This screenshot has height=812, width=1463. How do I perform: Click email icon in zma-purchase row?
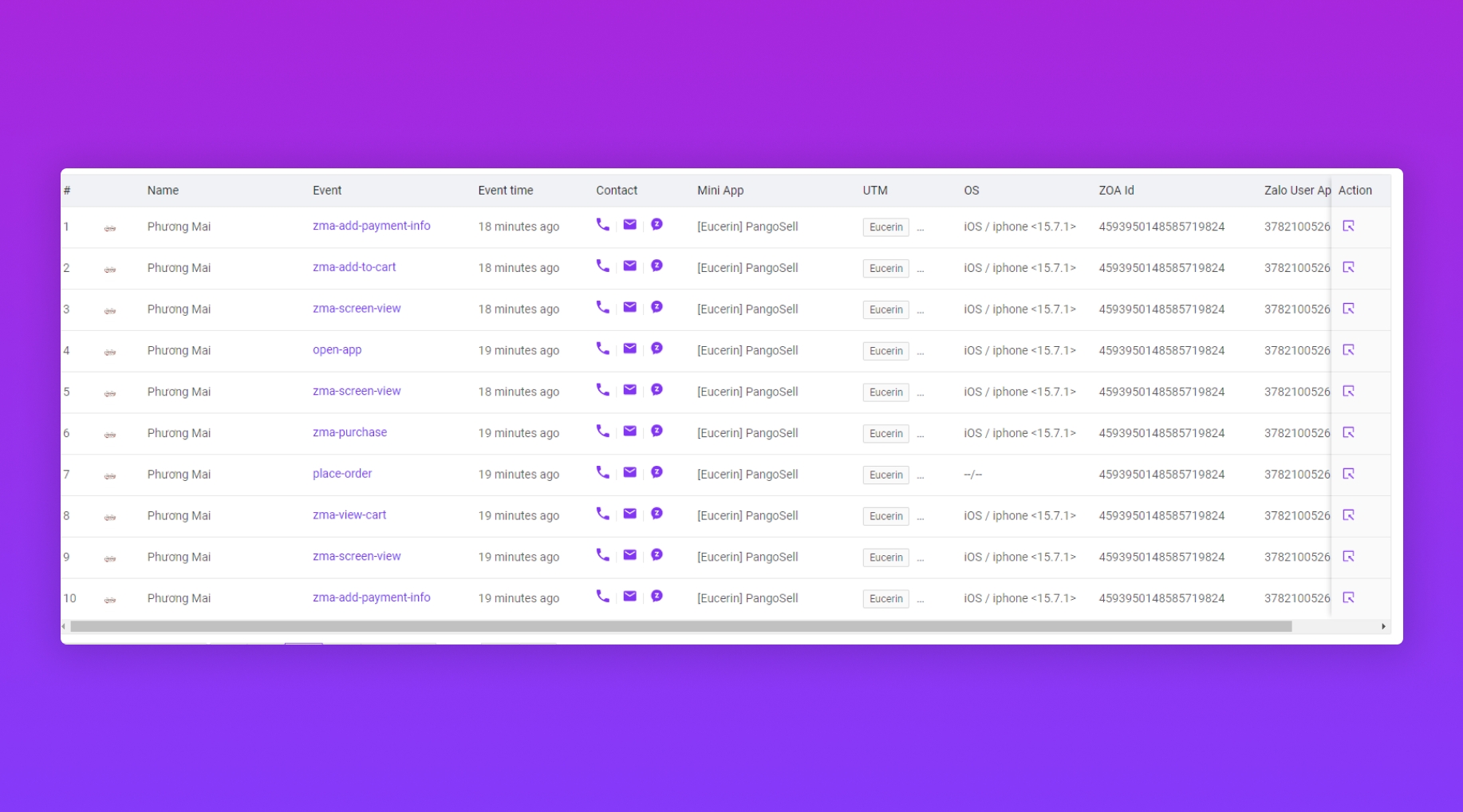(x=629, y=432)
